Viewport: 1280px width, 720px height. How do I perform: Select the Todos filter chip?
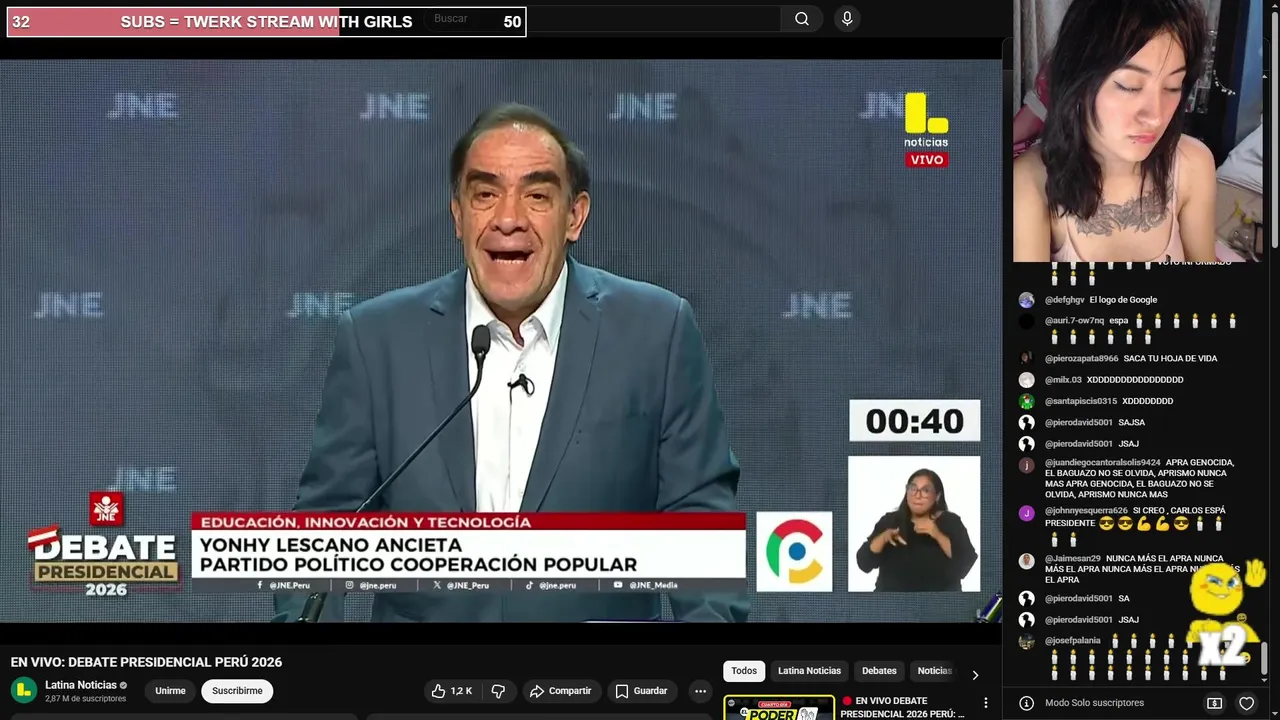[744, 671]
